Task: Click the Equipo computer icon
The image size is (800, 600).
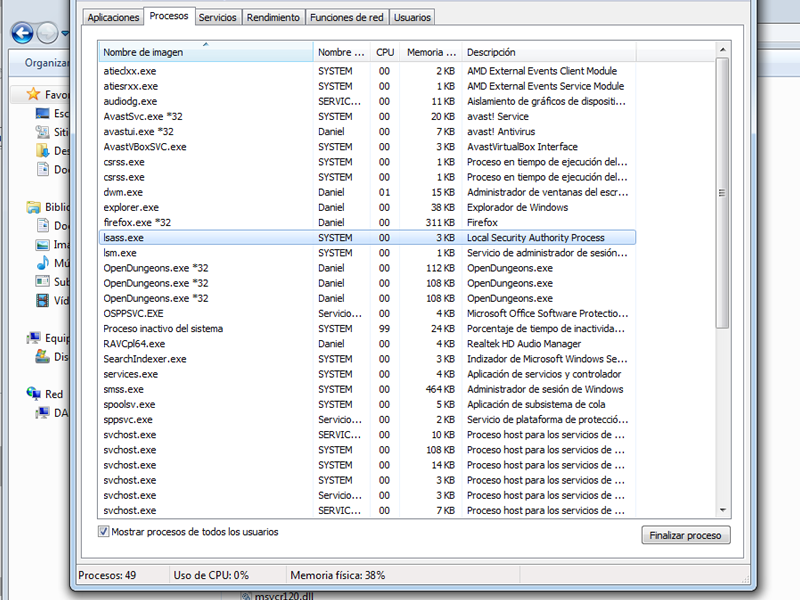Action: tap(33, 338)
